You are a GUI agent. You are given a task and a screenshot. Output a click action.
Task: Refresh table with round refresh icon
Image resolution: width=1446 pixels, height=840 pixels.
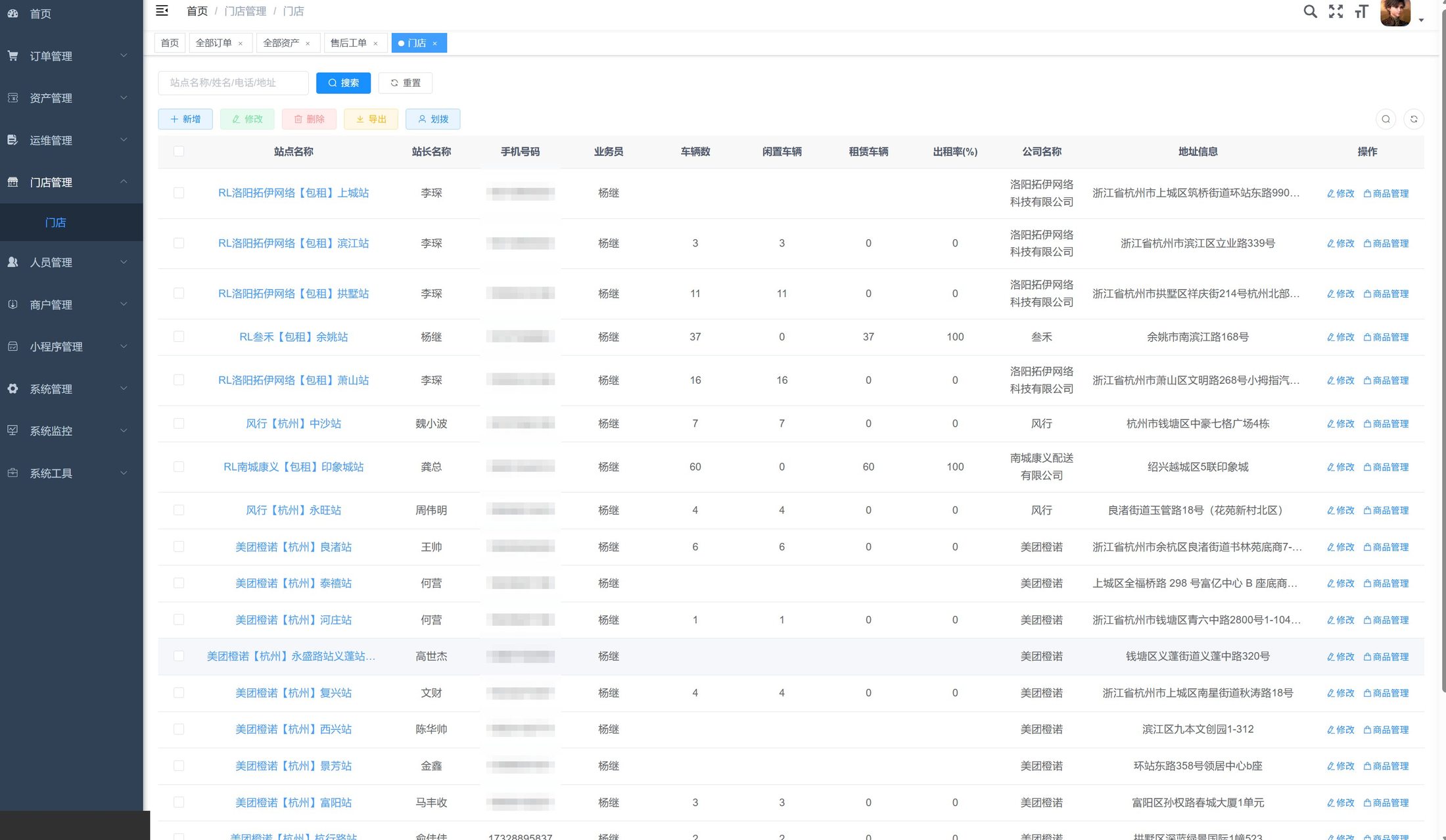point(1414,119)
